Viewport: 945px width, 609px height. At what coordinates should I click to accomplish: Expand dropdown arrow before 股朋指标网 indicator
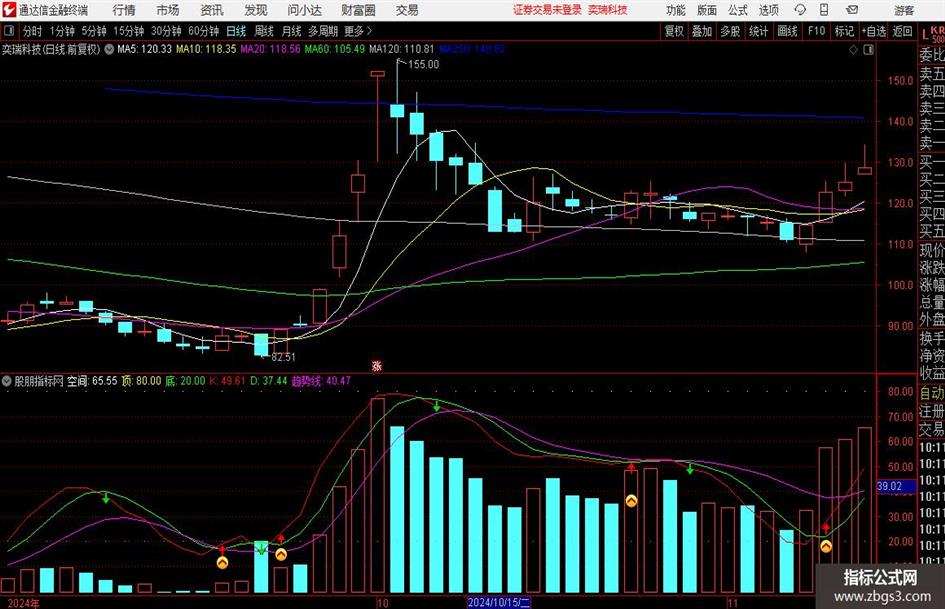click(7, 381)
